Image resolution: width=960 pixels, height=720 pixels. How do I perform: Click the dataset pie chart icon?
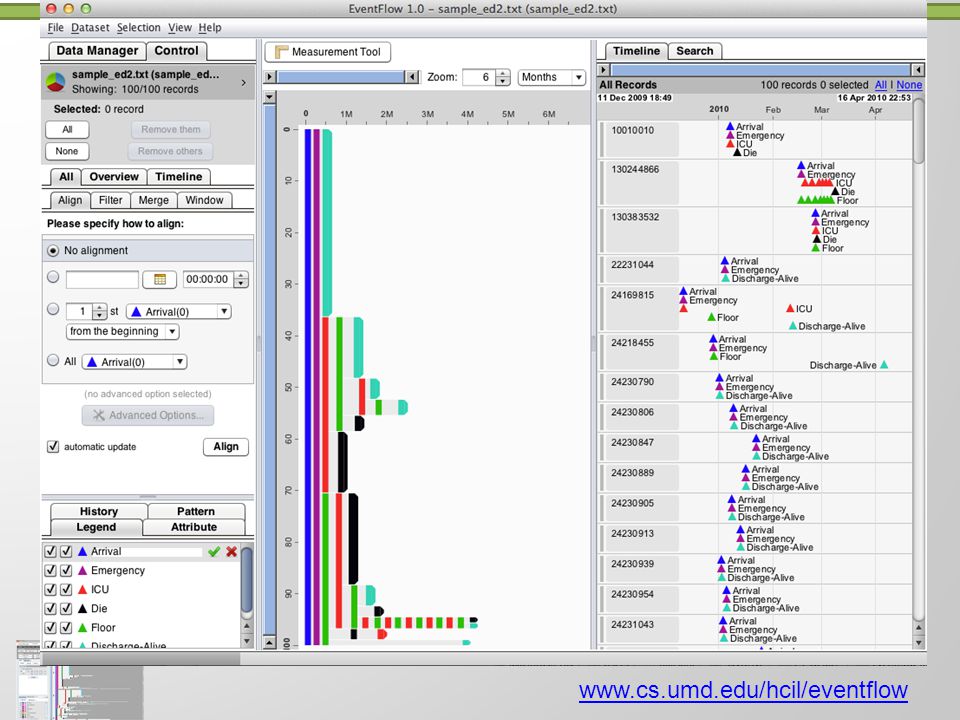coord(56,81)
